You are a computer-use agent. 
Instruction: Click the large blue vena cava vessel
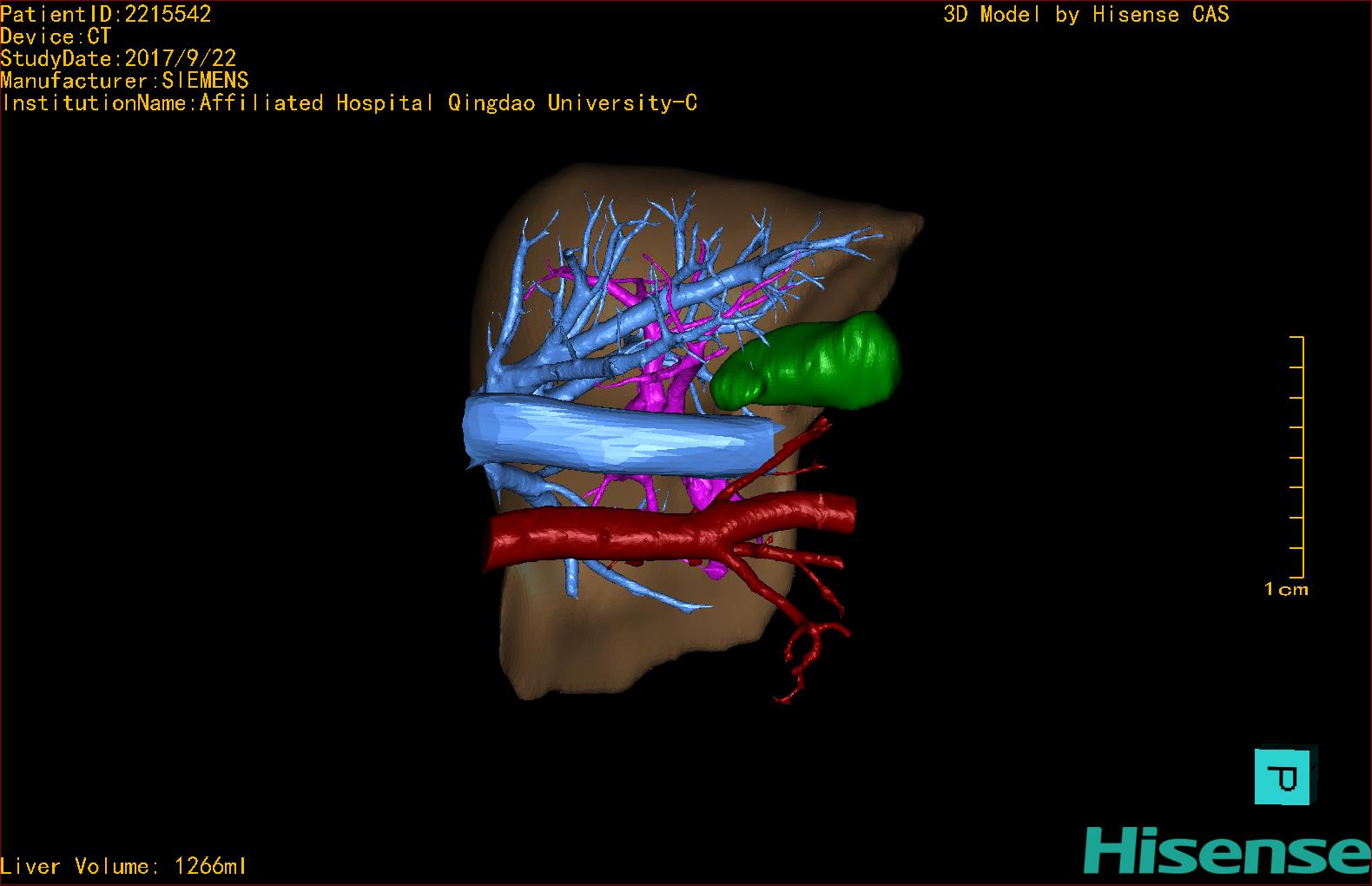(618, 435)
